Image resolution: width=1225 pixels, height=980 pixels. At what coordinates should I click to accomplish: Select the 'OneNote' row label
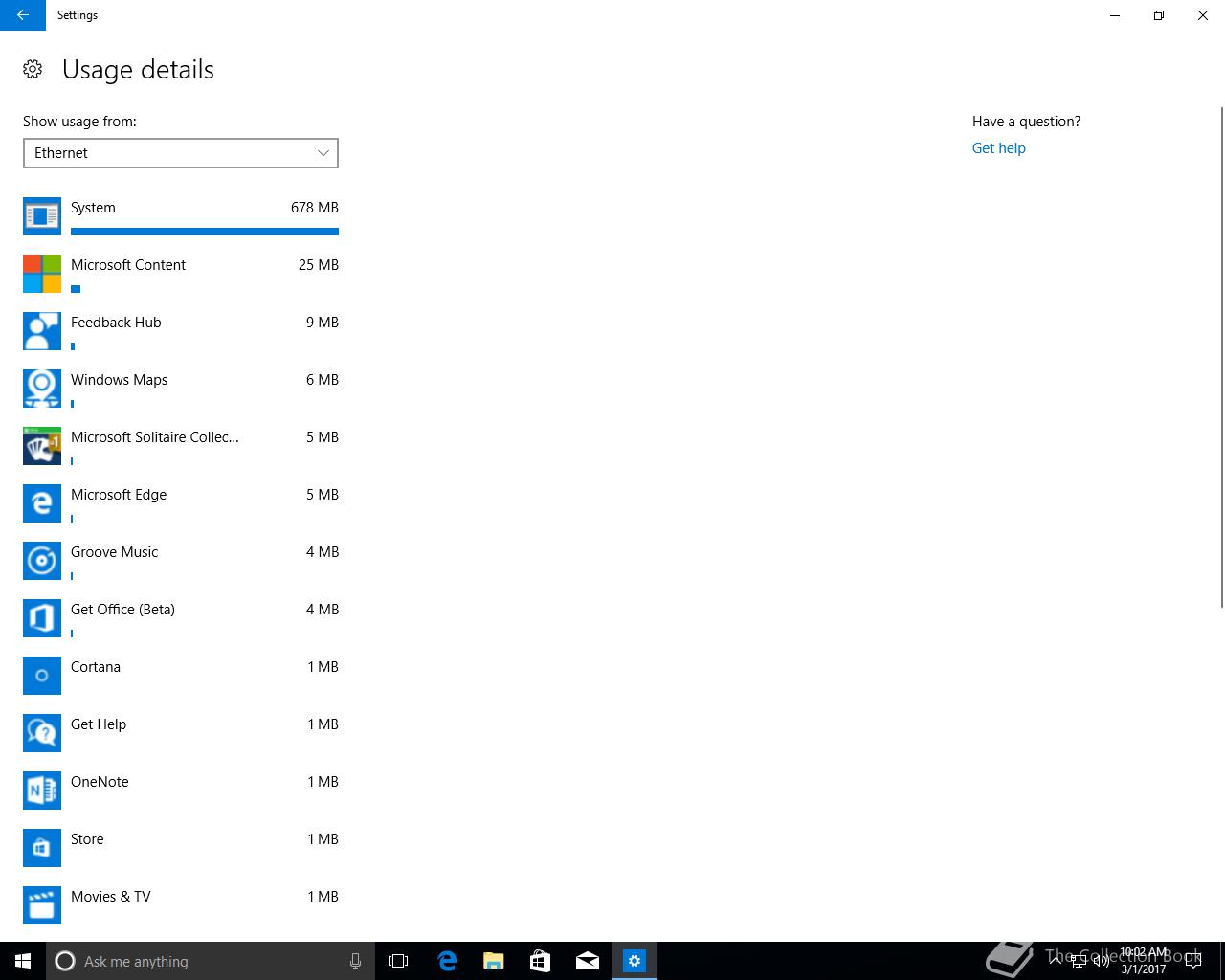[x=100, y=782]
